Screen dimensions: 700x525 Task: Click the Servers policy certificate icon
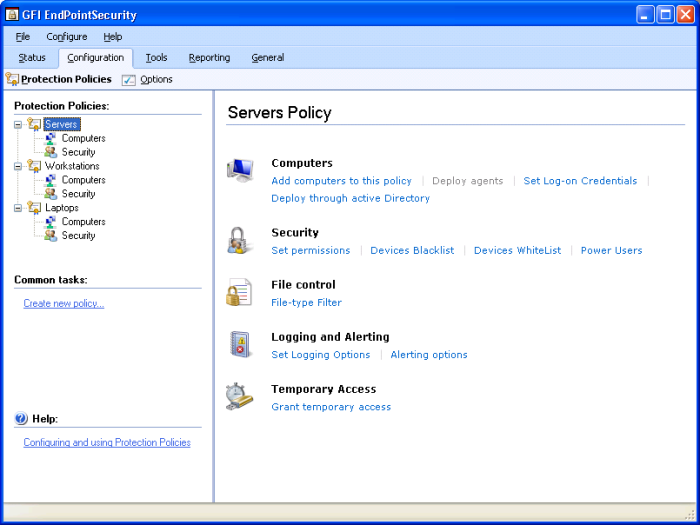pyautogui.click(x=34, y=124)
